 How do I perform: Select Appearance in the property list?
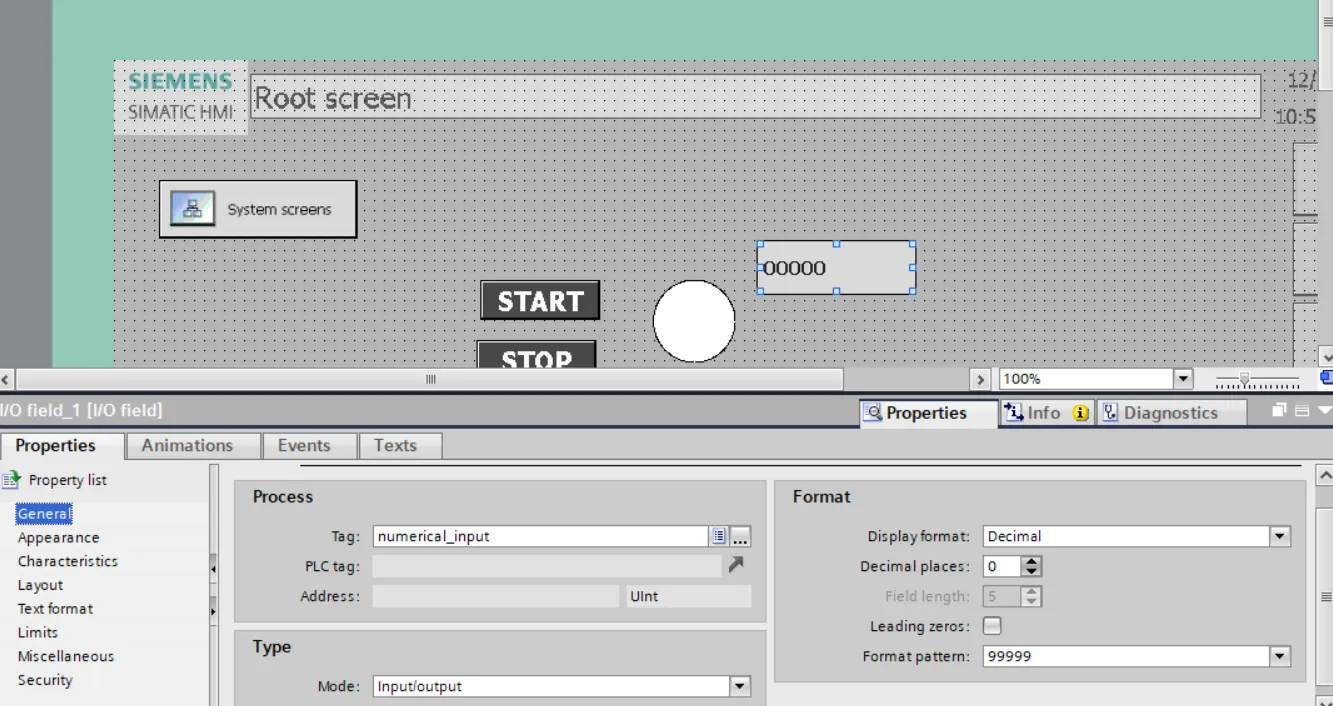pyautogui.click(x=58, y=538)
